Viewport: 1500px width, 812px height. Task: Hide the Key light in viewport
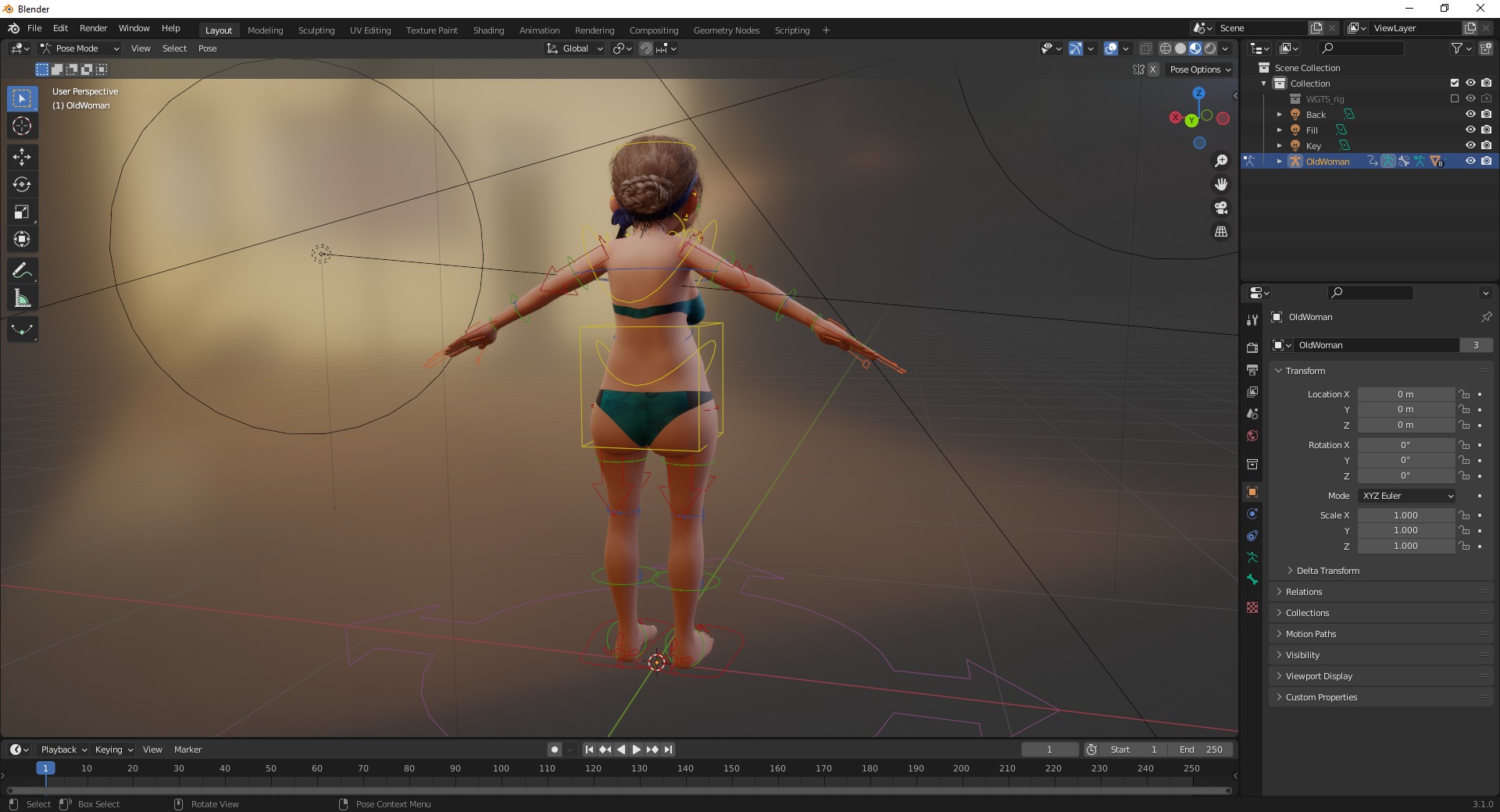(1470, 145)
